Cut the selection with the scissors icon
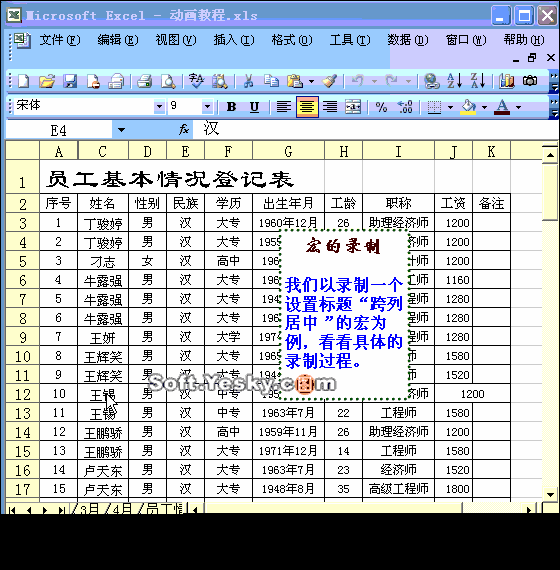The height and width of the screenshot is (570, 560). [248, 81]
